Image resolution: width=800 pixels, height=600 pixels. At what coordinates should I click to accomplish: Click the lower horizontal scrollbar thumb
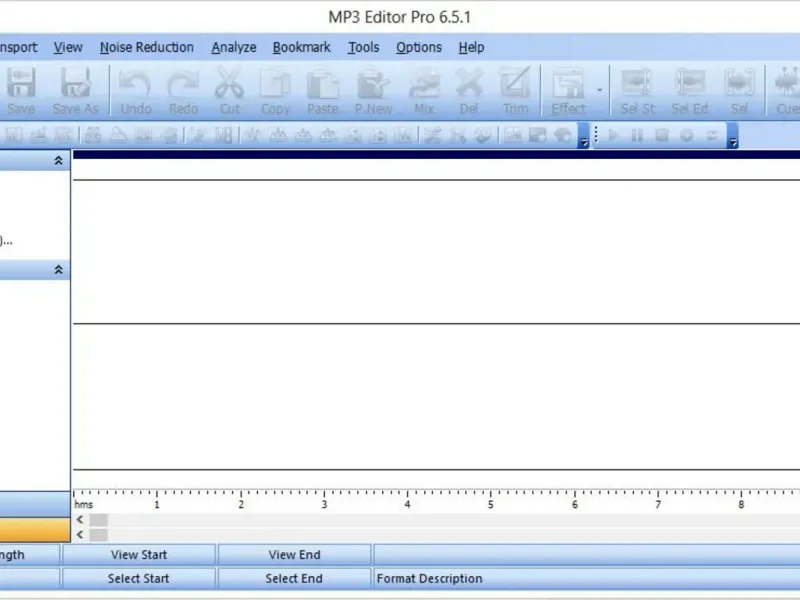98,535
